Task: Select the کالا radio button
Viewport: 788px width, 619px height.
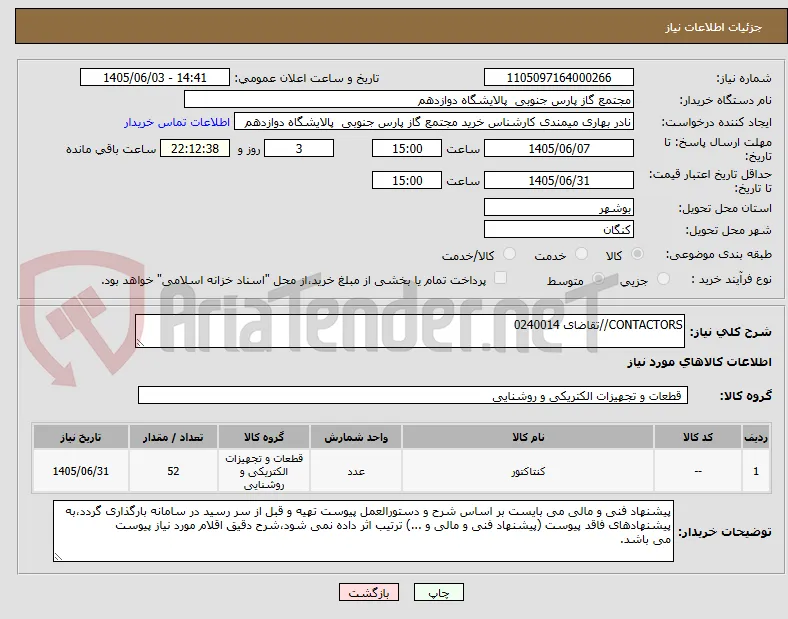Action: [x=637, y=254]
